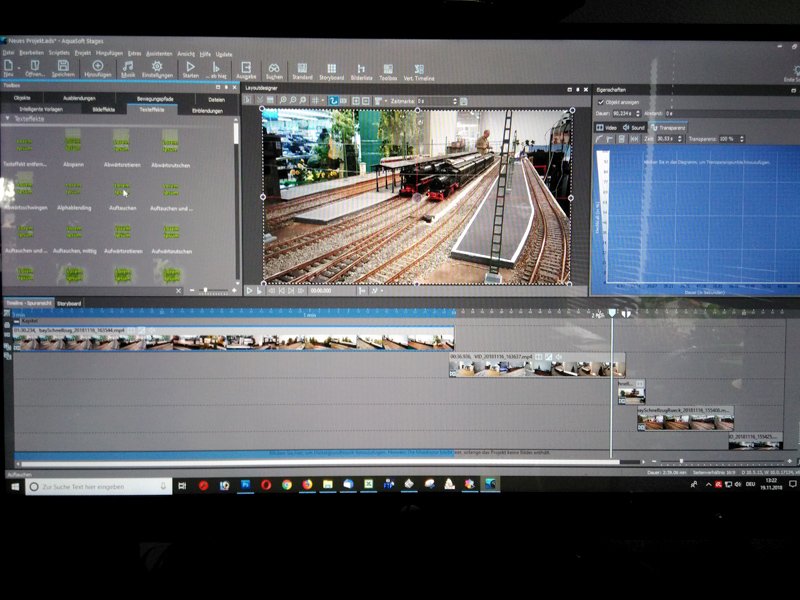This screenshot has height=600, width=800.
Task: Open the grid options dropdown in Layoutdesigner
Action: (322, 101)
